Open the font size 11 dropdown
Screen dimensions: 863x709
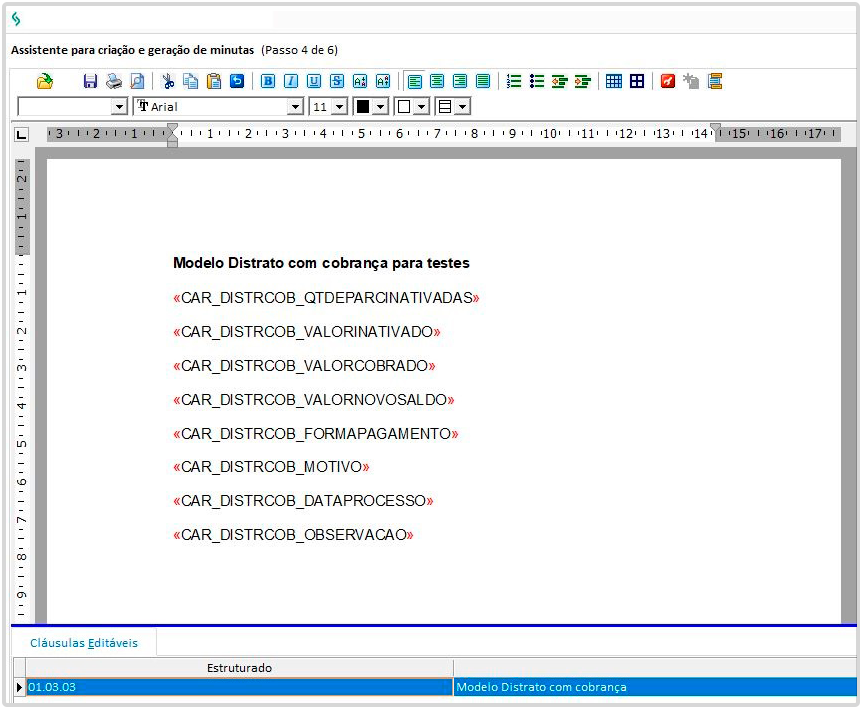coord(339,106)
